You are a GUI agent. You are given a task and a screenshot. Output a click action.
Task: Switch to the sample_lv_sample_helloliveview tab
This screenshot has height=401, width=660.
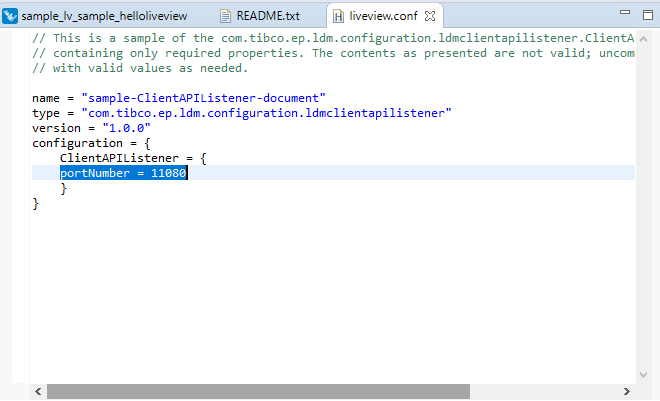click(x=104, y=16)
